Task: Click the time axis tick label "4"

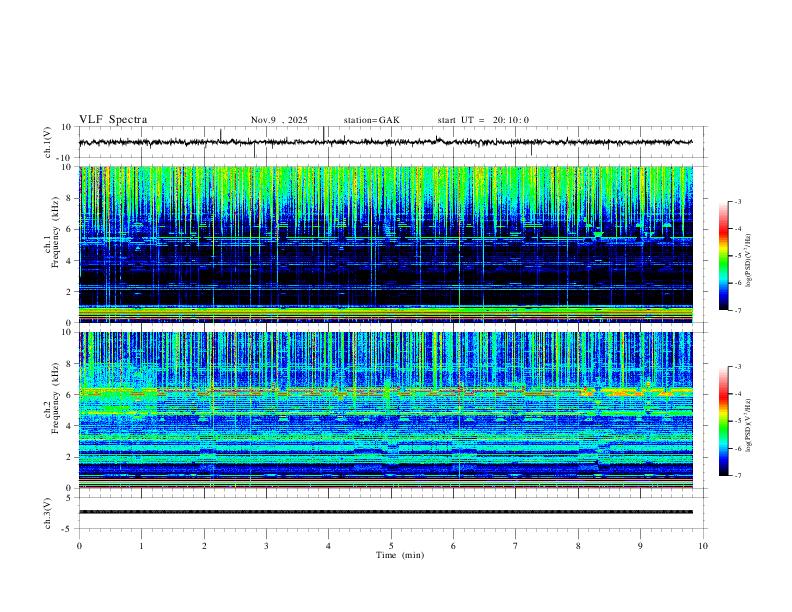Action: pos(328,546)
